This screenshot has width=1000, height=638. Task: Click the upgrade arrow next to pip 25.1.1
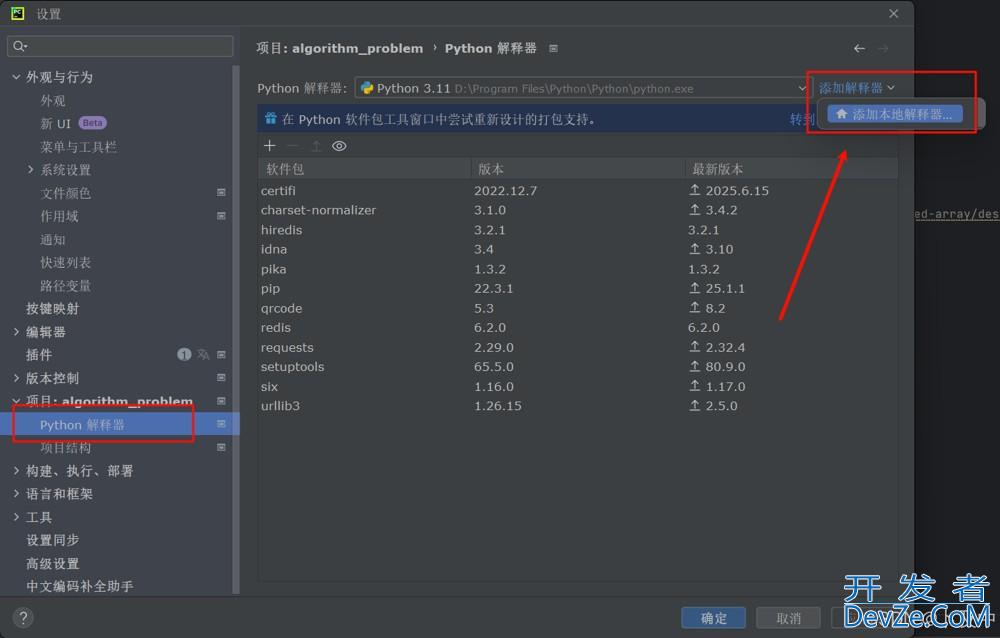pyautogui.click(x=695, y=288)
